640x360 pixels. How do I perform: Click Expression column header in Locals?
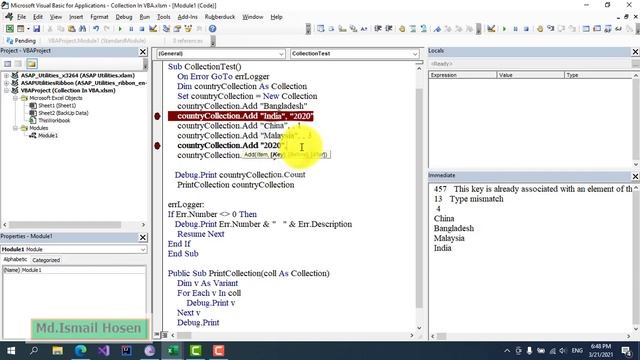pyautogui.click(x=462, y=75)
